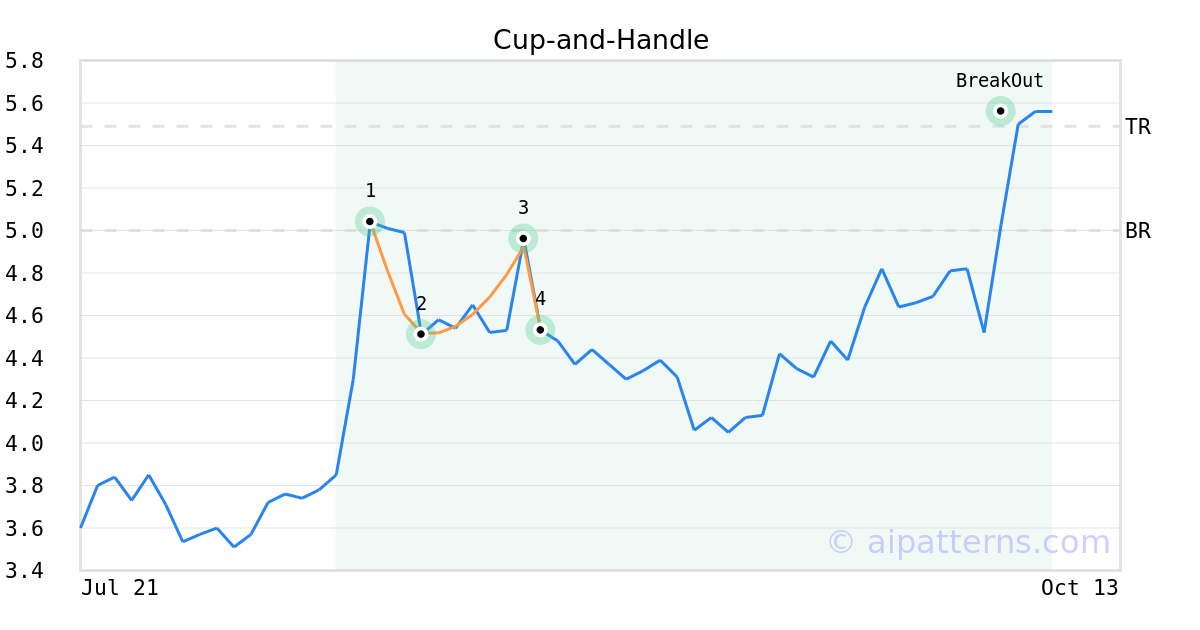Select pattern point marker 2
Viewport: 1200px width, 630px height.
tap(421, 334)
